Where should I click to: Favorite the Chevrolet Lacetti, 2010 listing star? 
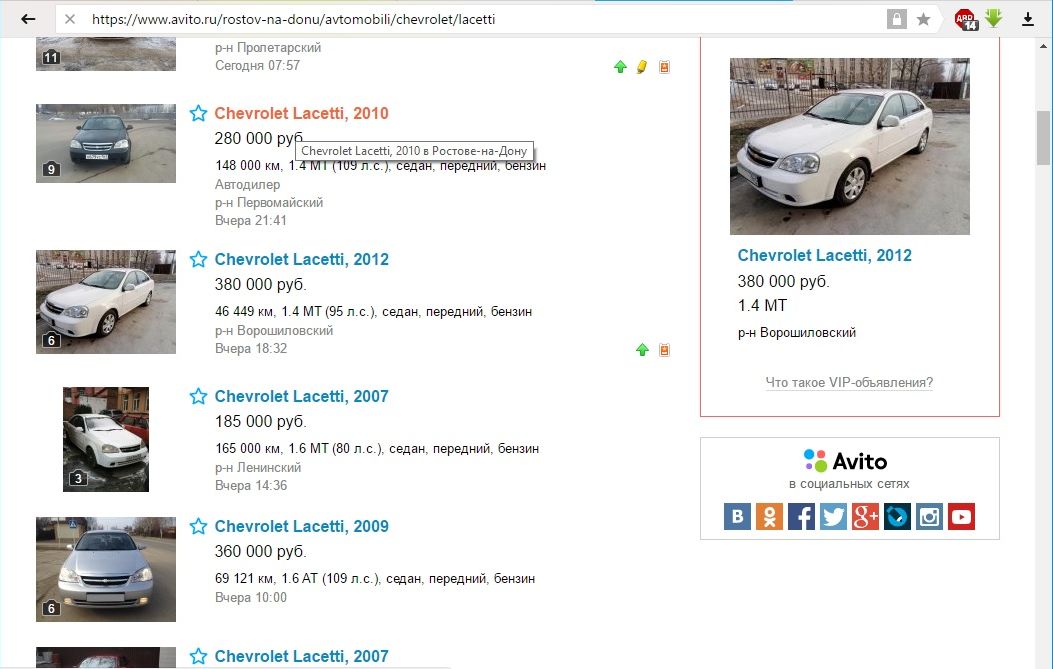(x=198, y=113)
